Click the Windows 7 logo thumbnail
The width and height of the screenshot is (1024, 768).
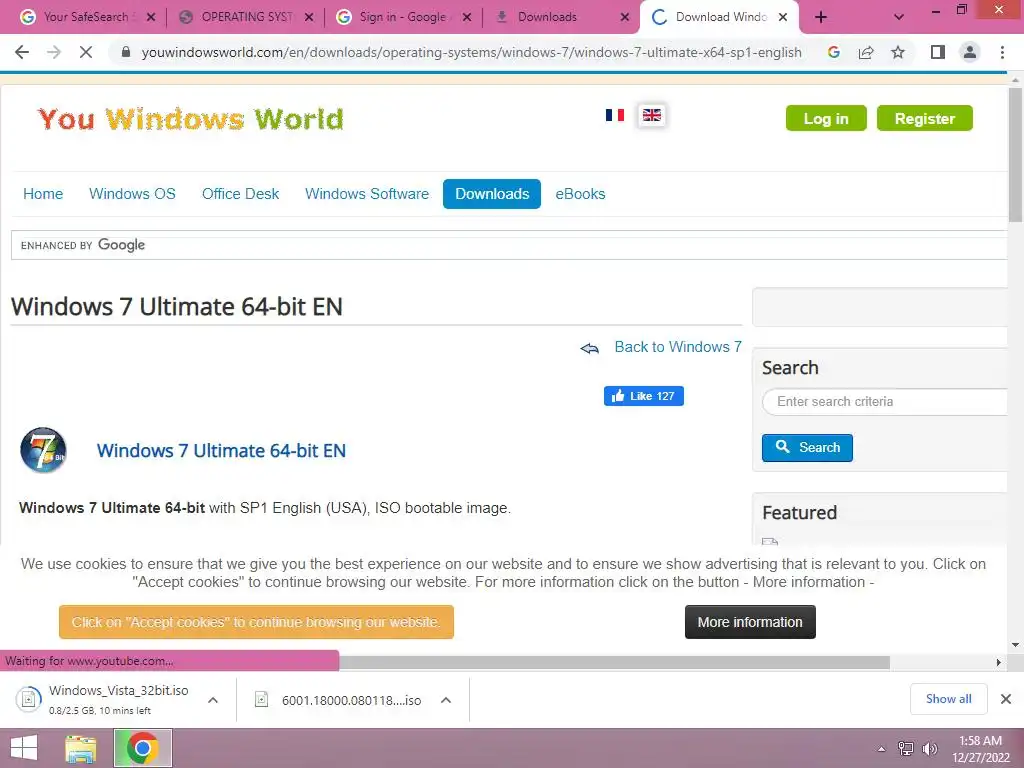tap(43, 450)
